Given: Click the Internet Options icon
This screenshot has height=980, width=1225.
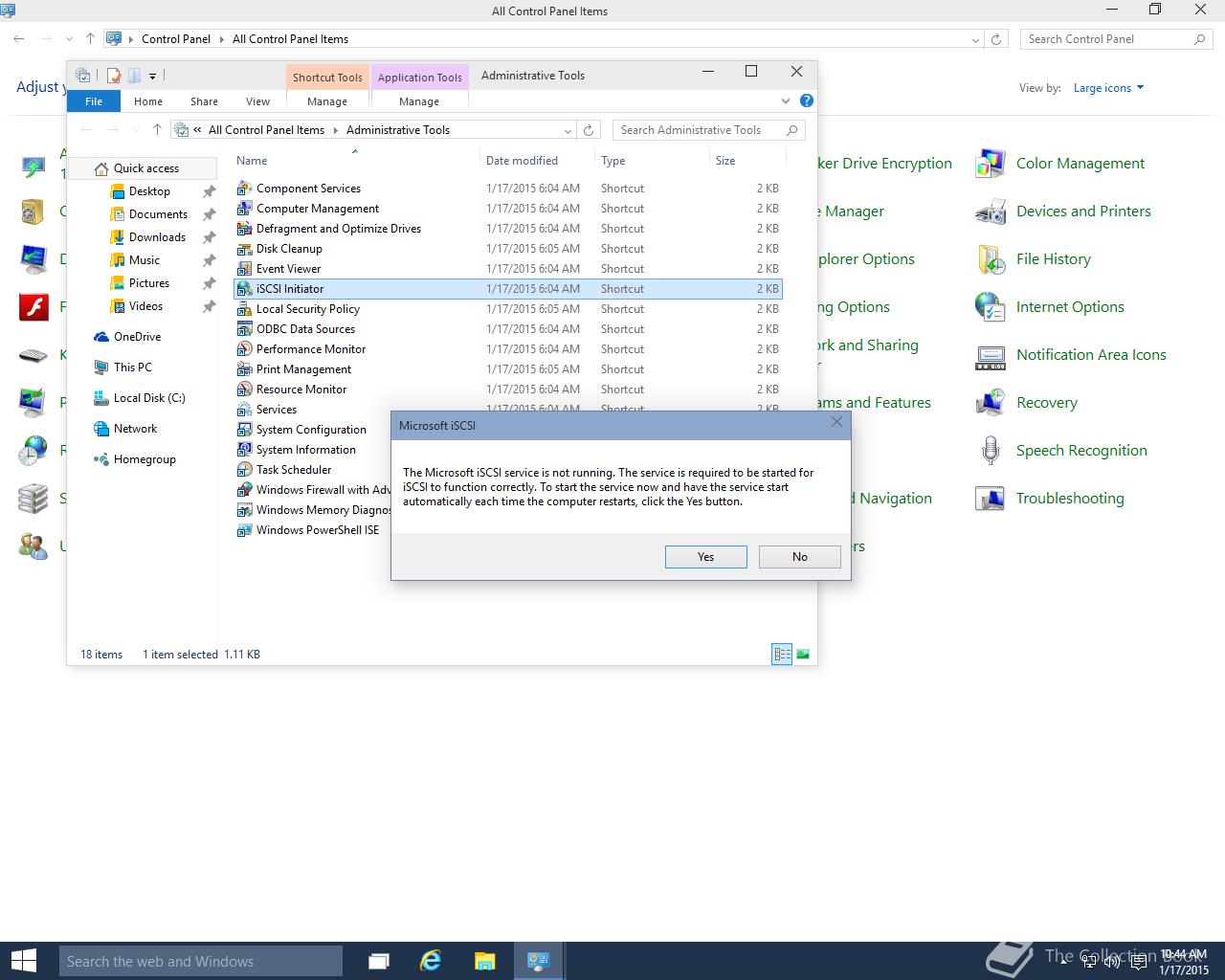Looking at the screenshot, I should (x=991, y=307).
